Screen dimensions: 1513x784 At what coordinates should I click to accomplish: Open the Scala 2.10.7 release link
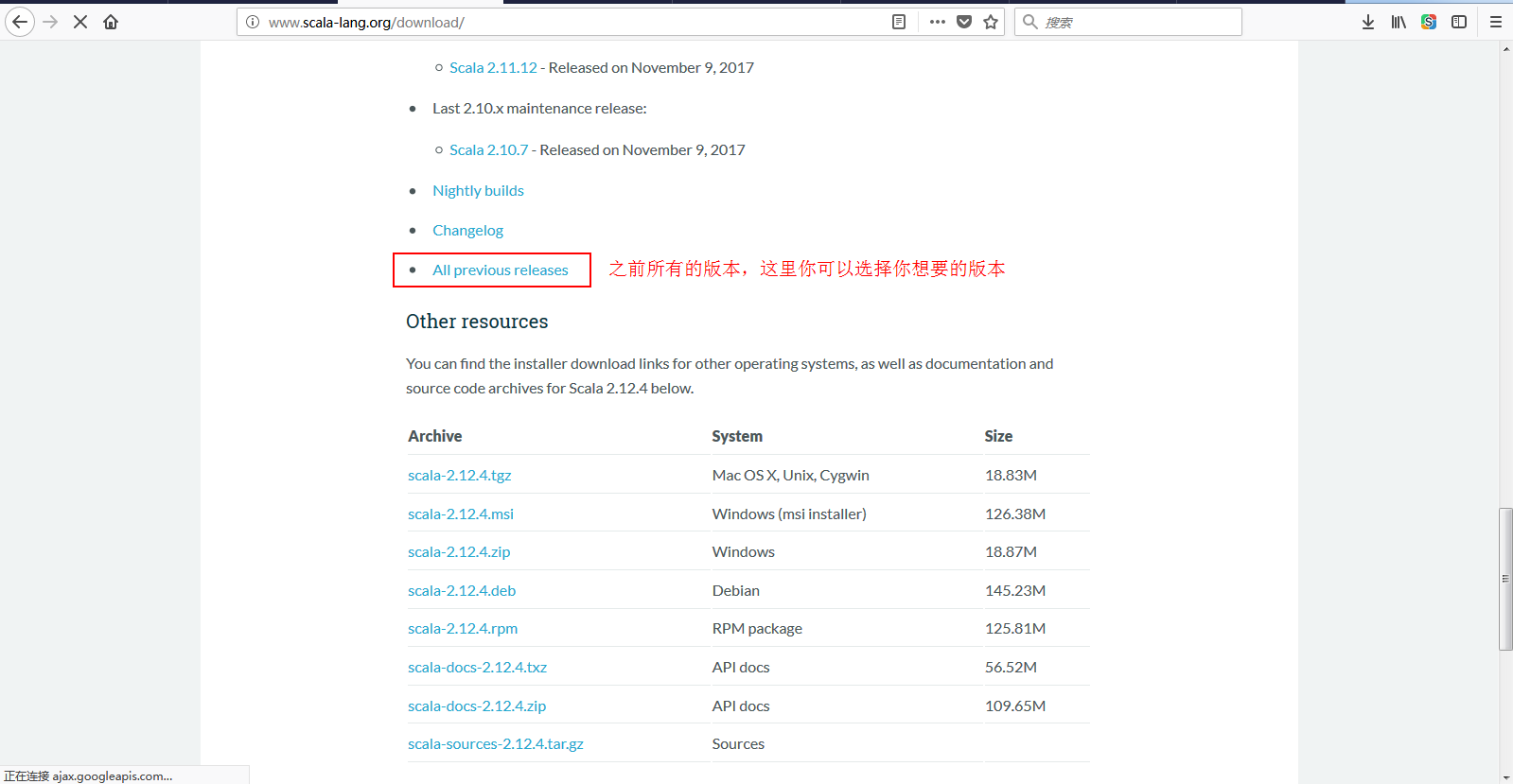coord(488,150)
